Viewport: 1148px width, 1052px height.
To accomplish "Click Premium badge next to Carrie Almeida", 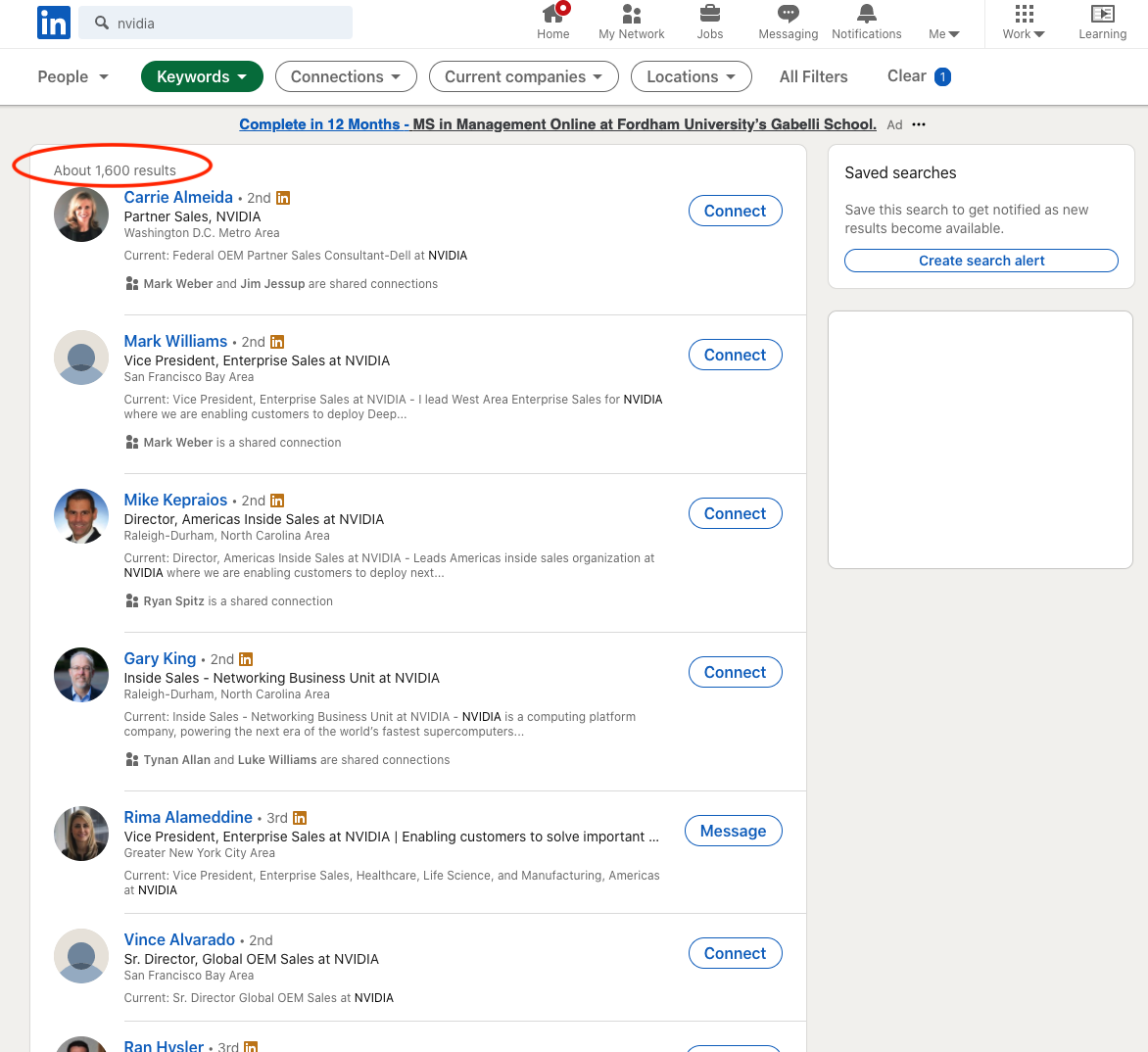I will pos(283,198).
